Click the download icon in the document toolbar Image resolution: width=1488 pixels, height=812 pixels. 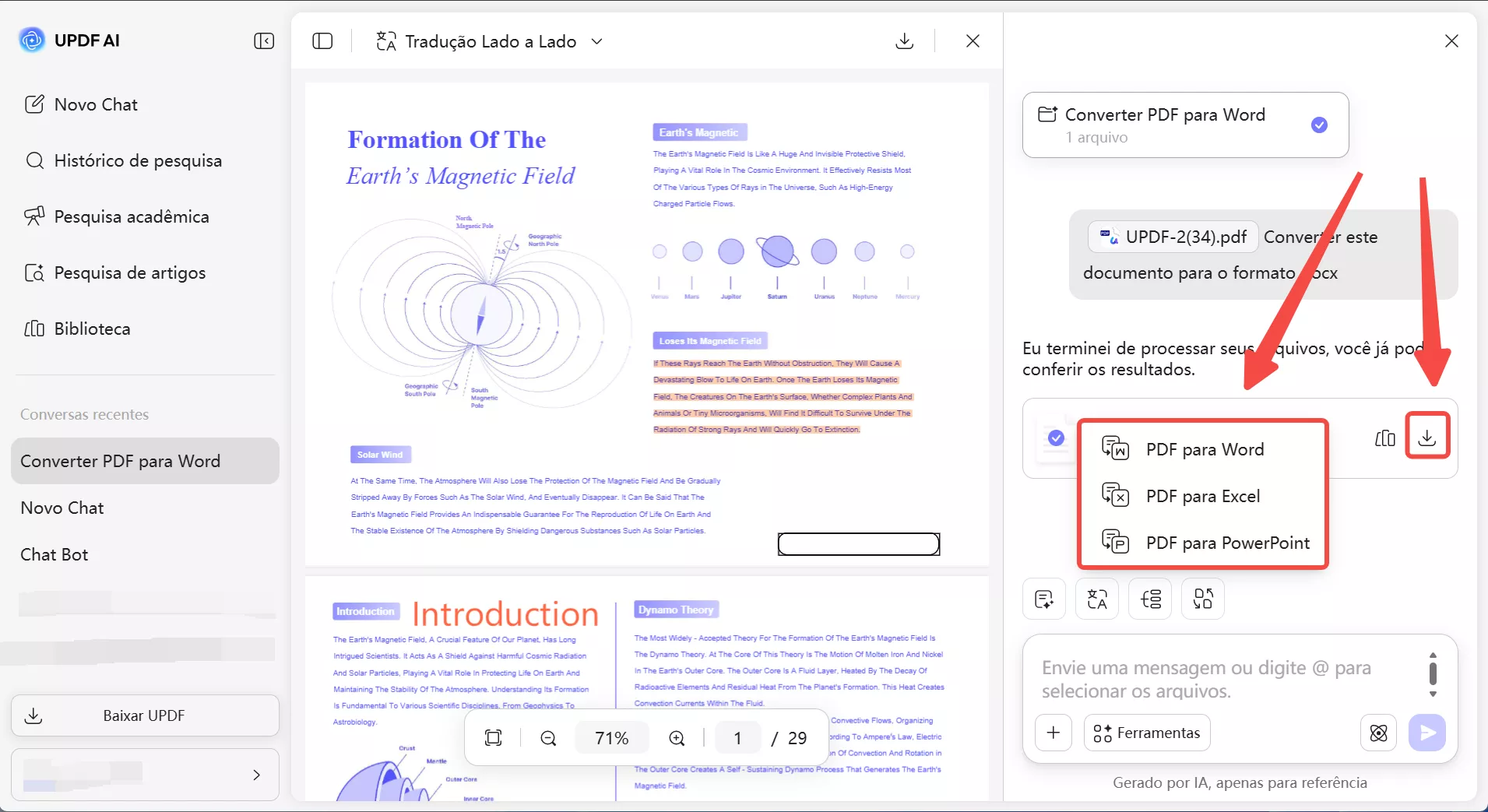[x=903, y=40]
